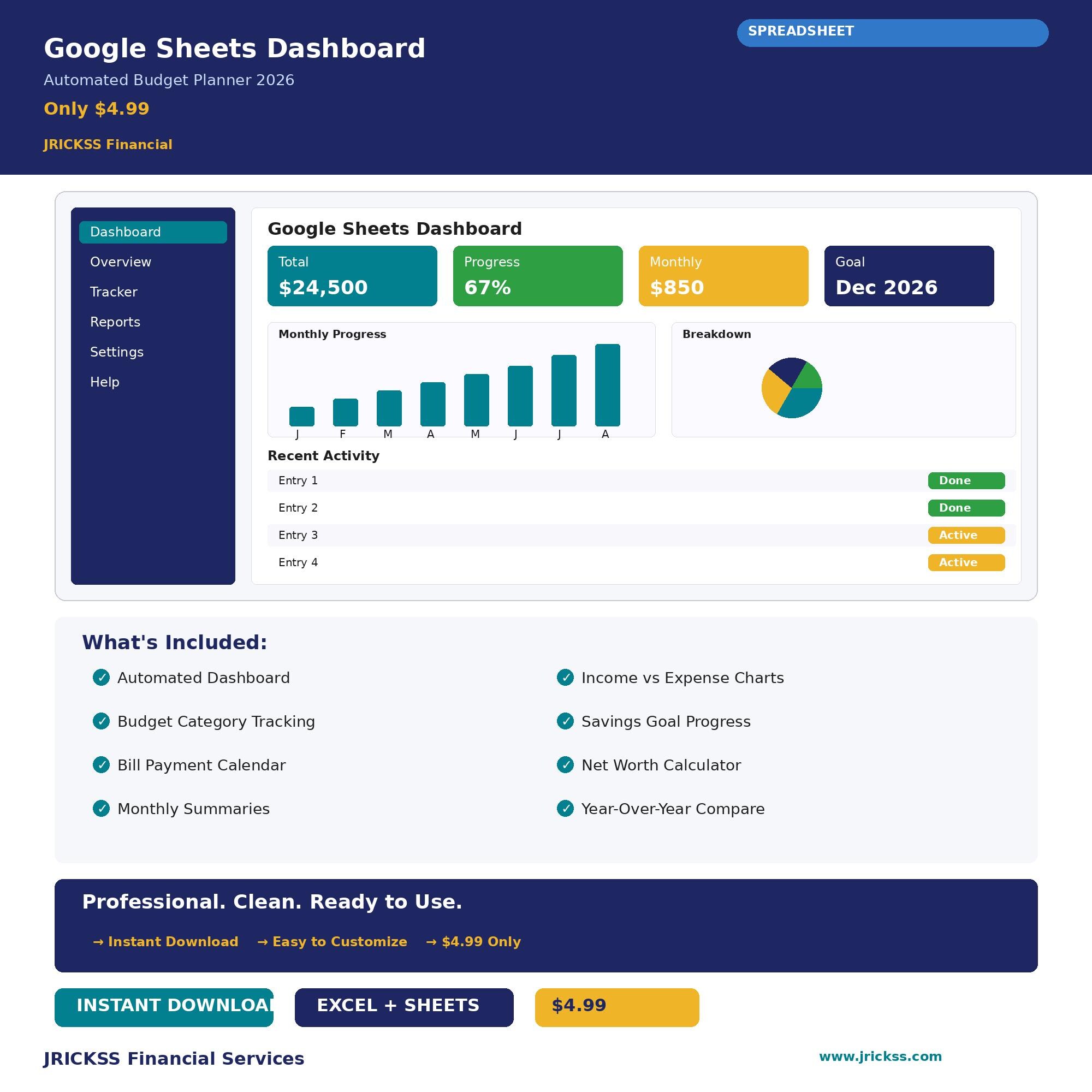Click the Bill Payment Calendar feature text
This screenshot has height=1092, width=1092.
(202, 765)
